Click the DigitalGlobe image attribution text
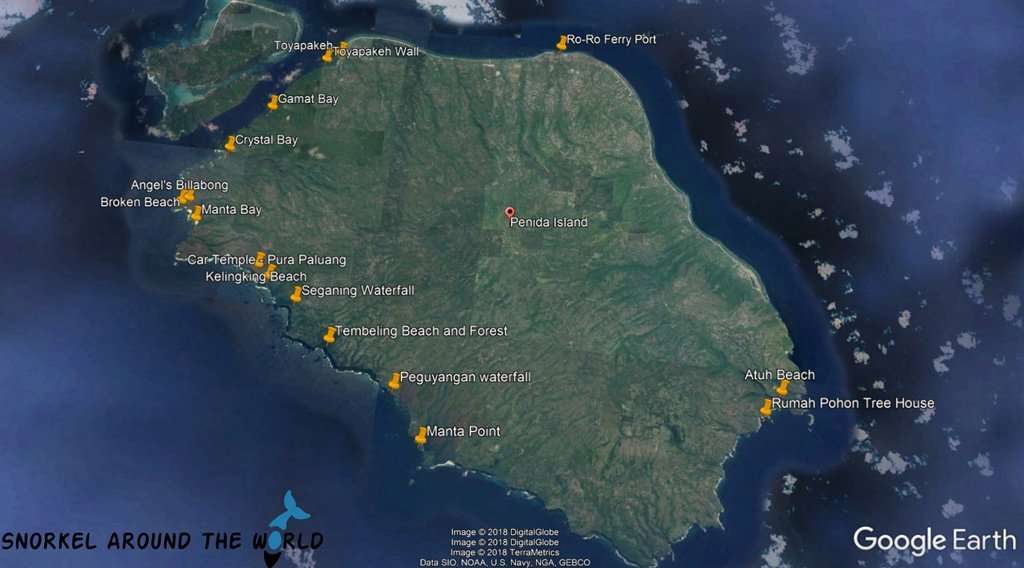The image size is (1024, 568). [x=504, y=532]
